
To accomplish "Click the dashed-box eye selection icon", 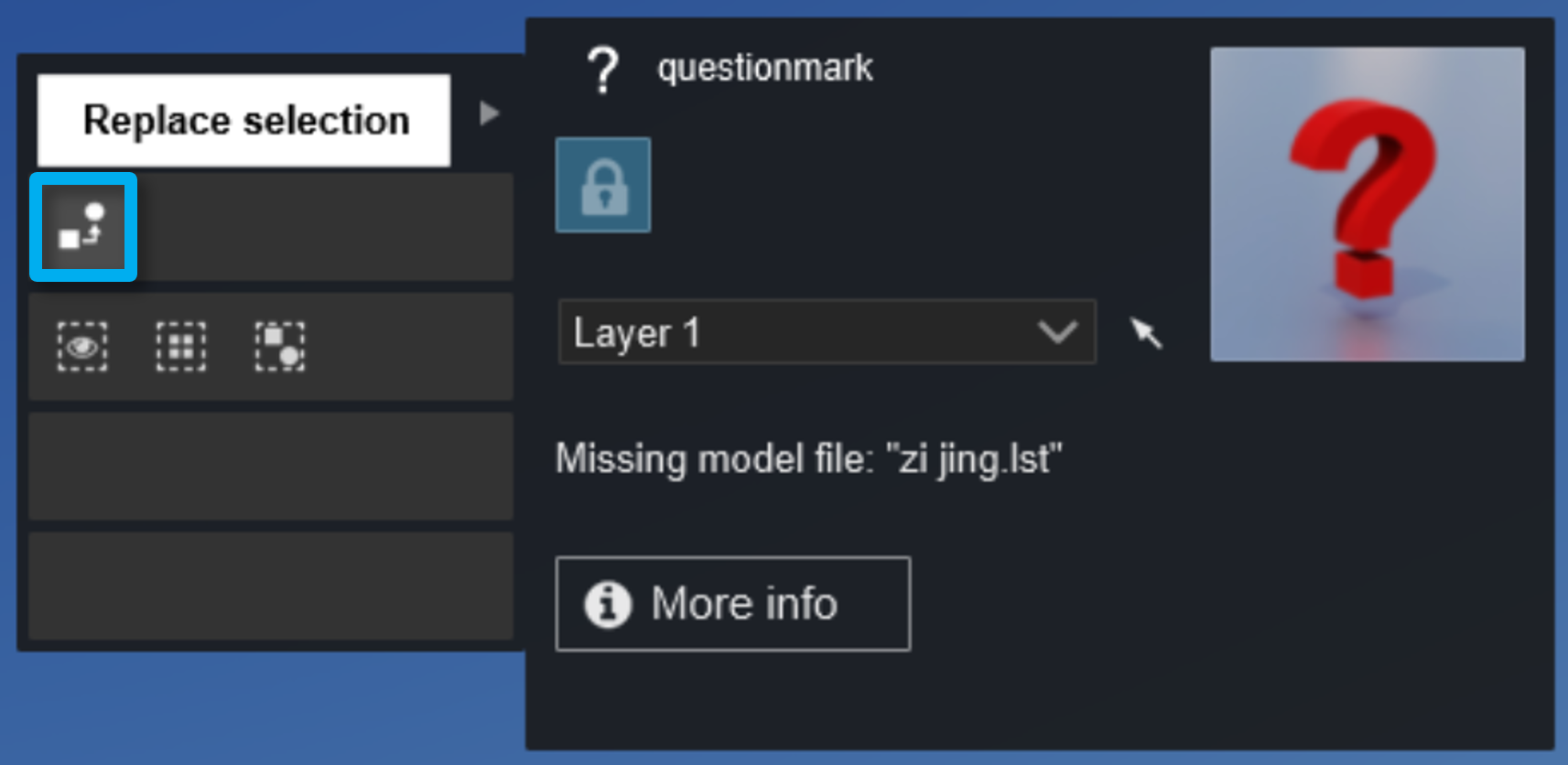I will pyautogui.click(x=82, y=347).
